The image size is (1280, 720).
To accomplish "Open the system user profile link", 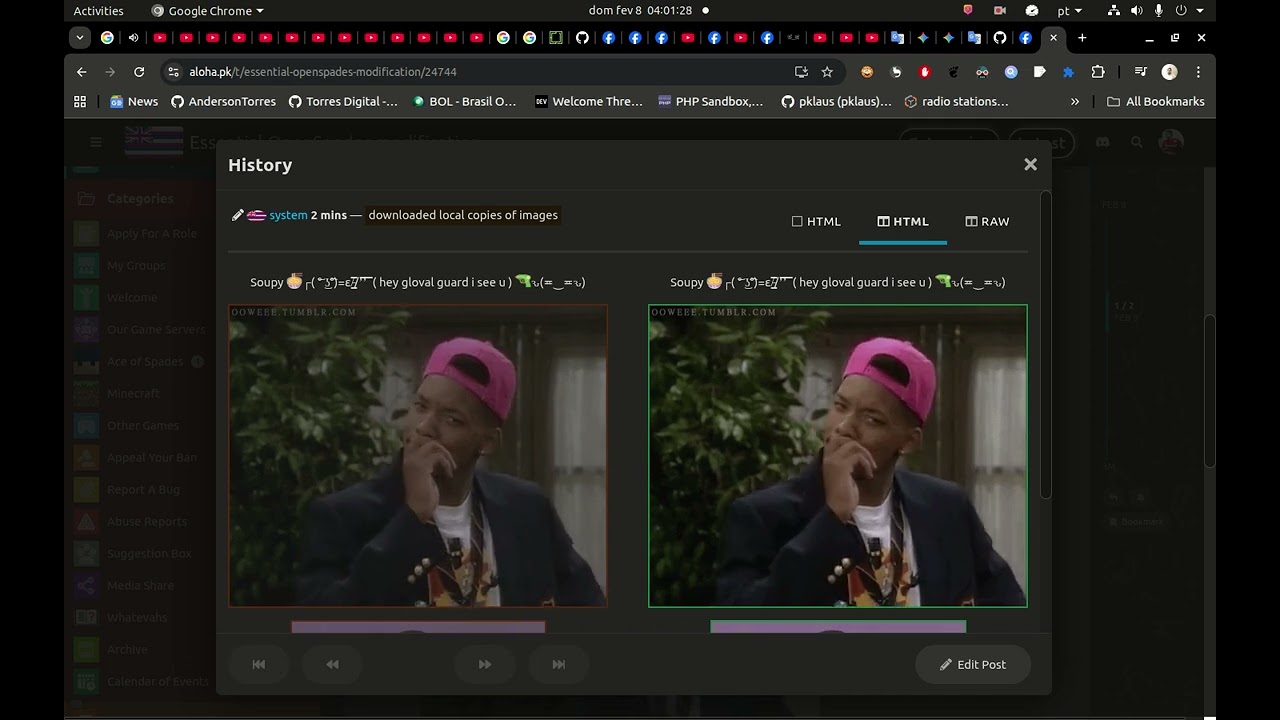I will pyautogui.click(x=288, y=215).
